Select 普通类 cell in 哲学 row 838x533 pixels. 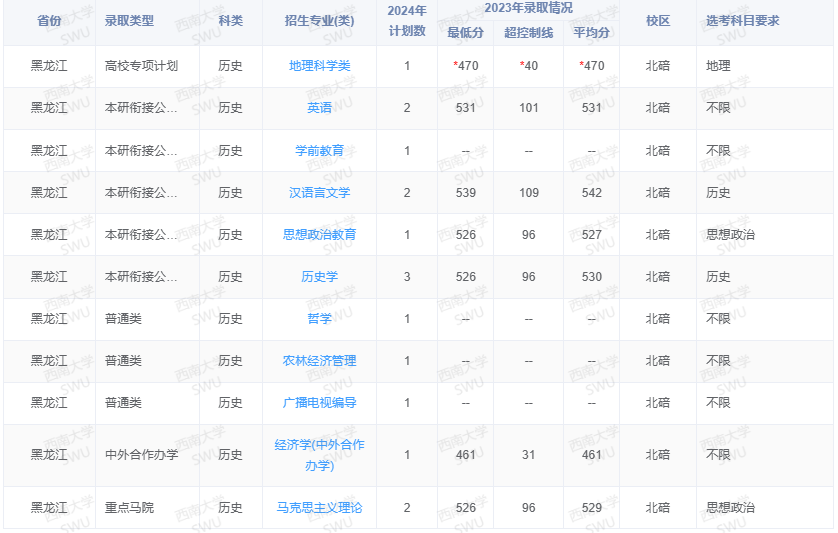pos(123,319)
